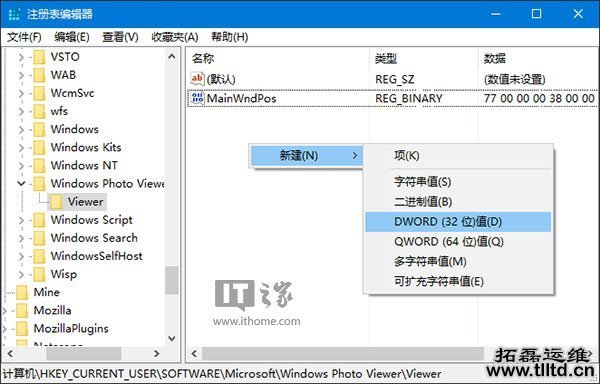Click the Windows Kits folder icon
Viewport: 600px width, 384px height.
pos(39,147)
